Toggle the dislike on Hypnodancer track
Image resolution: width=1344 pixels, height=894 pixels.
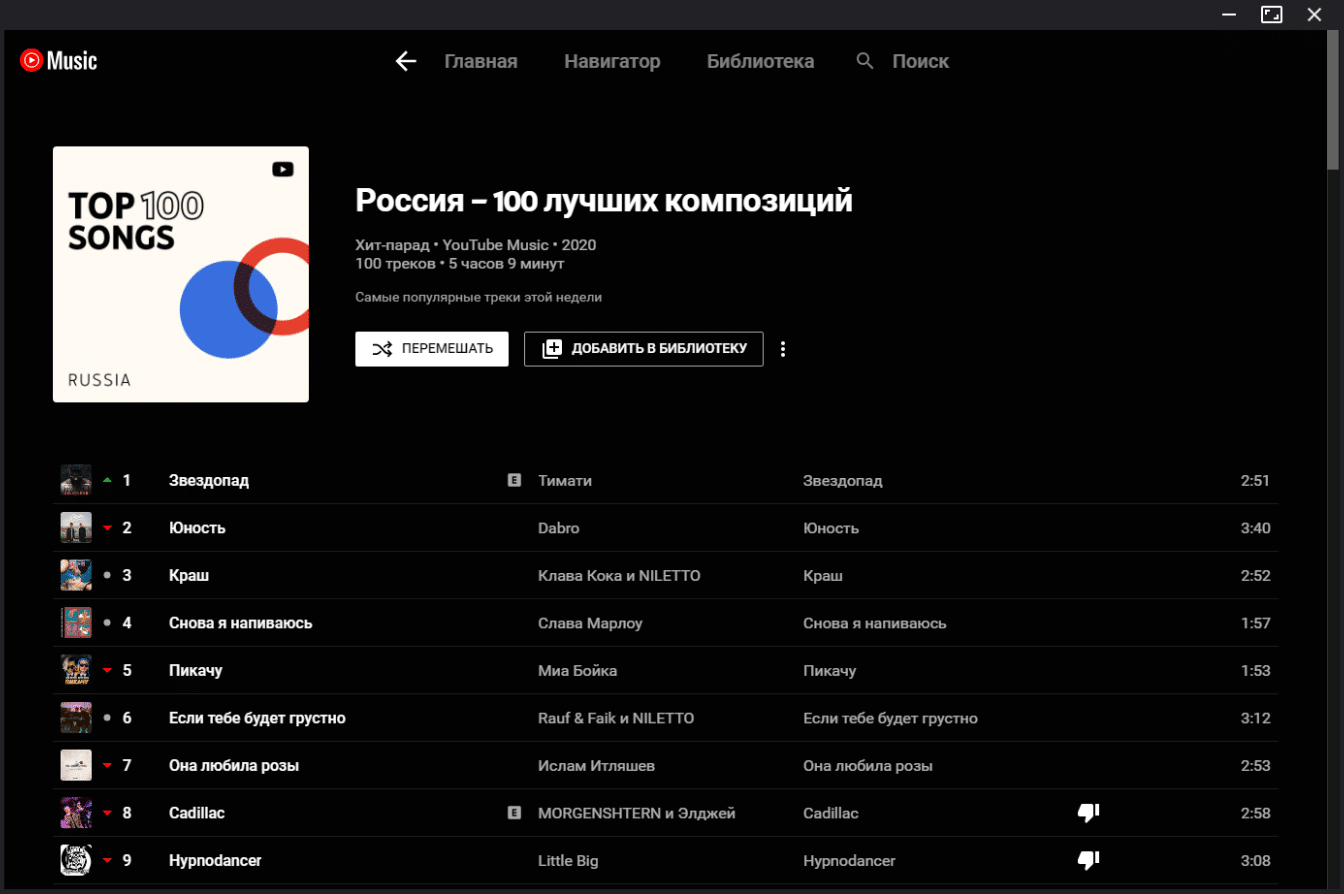(1088, 860)
